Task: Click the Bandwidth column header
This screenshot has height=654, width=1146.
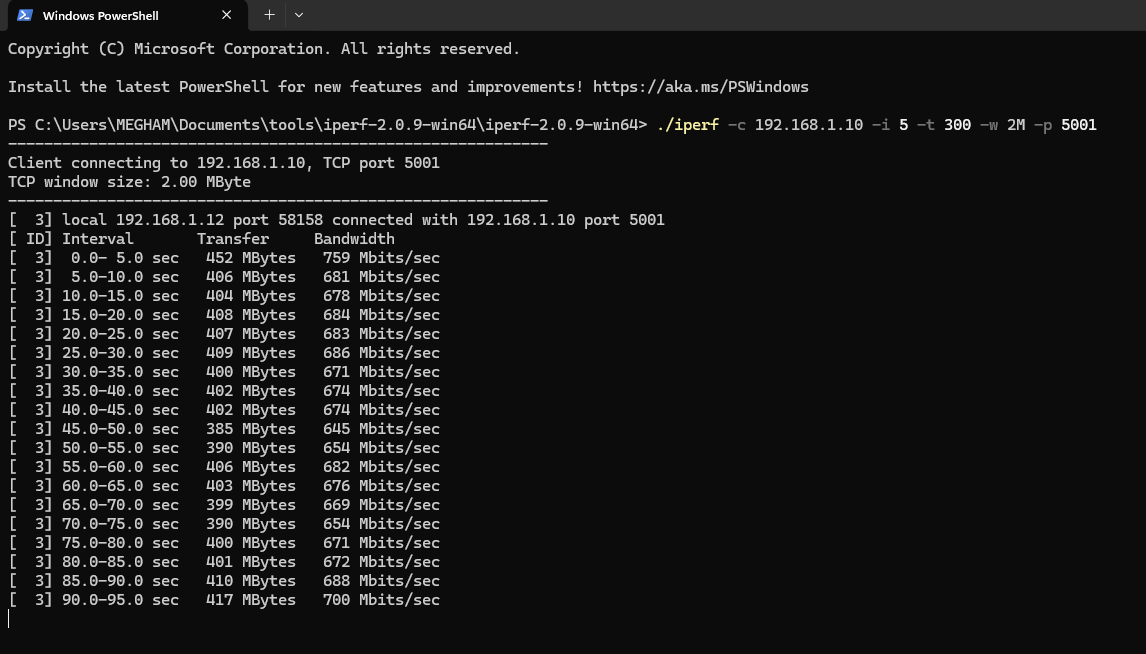Action: [354, 239]
